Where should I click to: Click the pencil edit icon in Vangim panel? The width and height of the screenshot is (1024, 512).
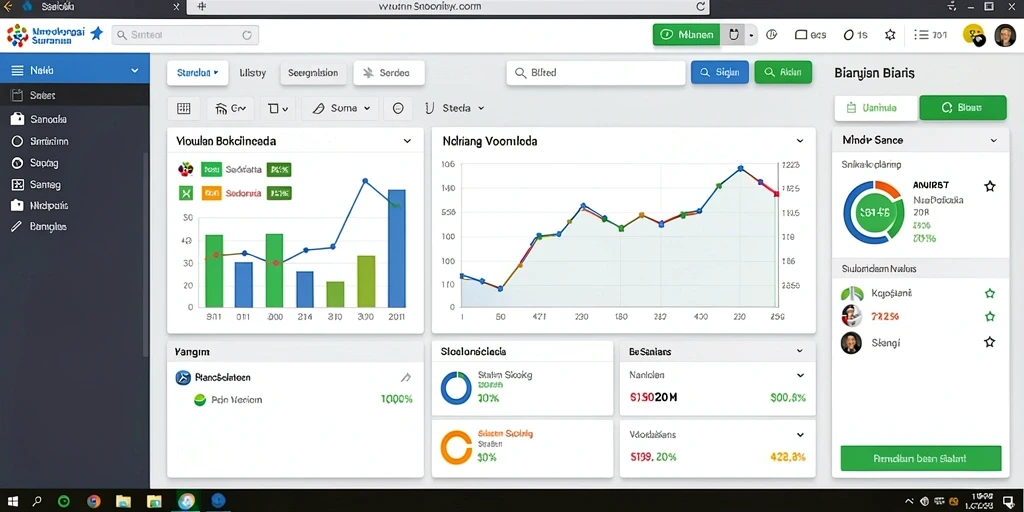click(406, 377)
